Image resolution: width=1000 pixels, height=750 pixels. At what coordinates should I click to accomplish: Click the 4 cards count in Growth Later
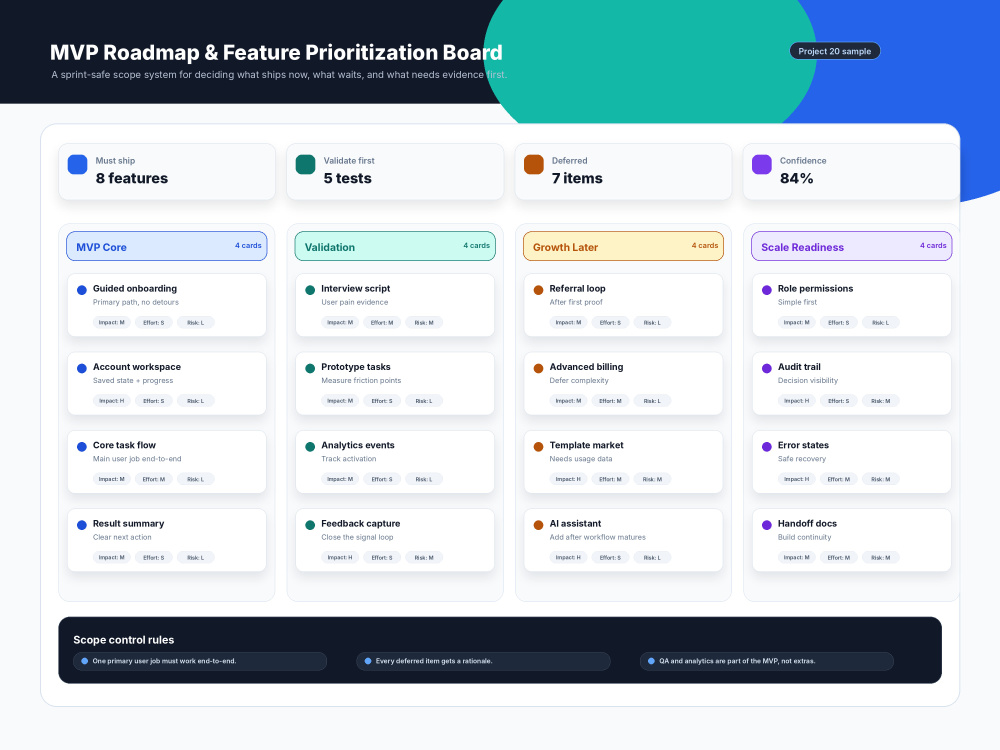(705, 246)
